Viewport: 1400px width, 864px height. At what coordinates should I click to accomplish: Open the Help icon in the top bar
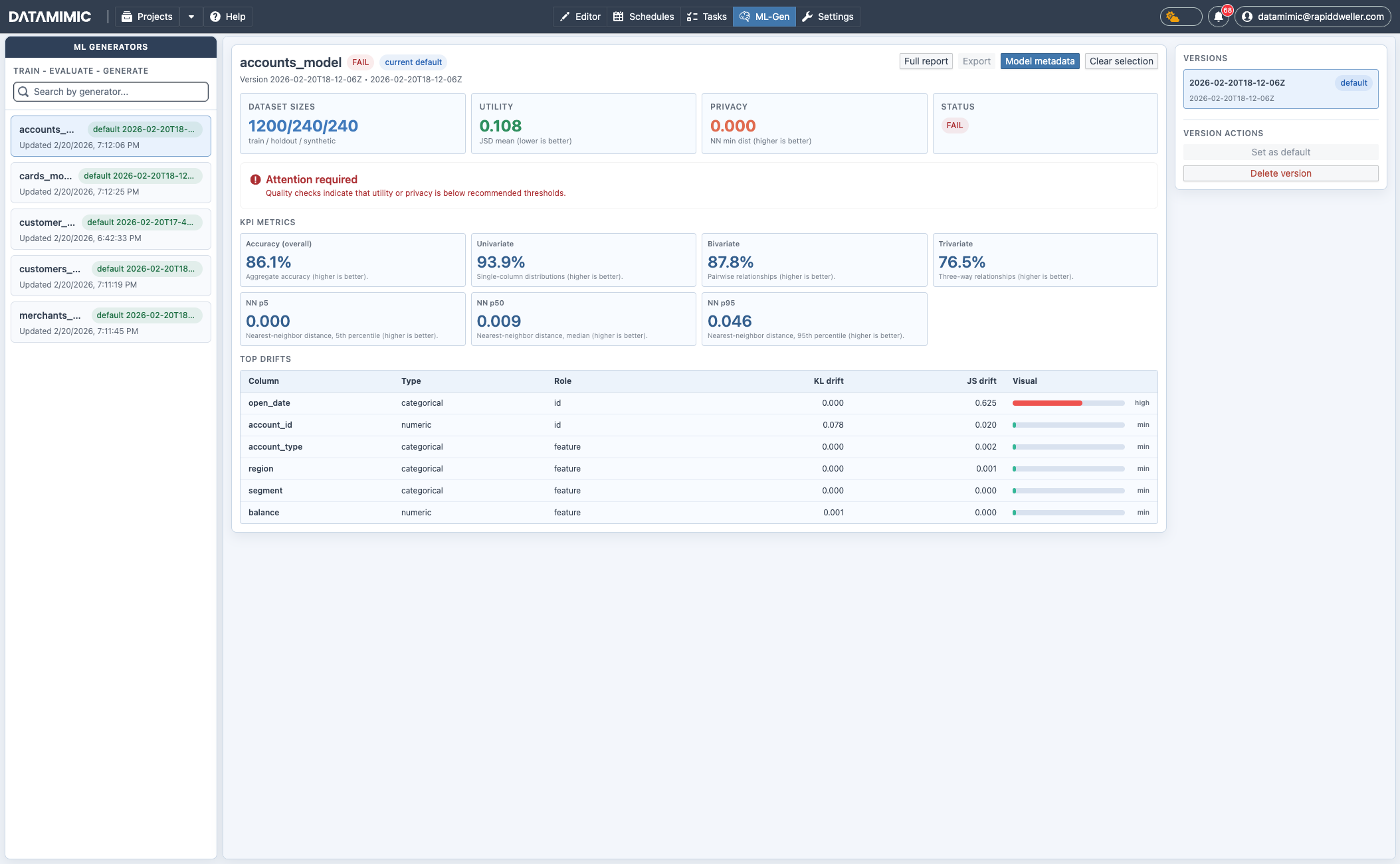click(x=214, y=16)
